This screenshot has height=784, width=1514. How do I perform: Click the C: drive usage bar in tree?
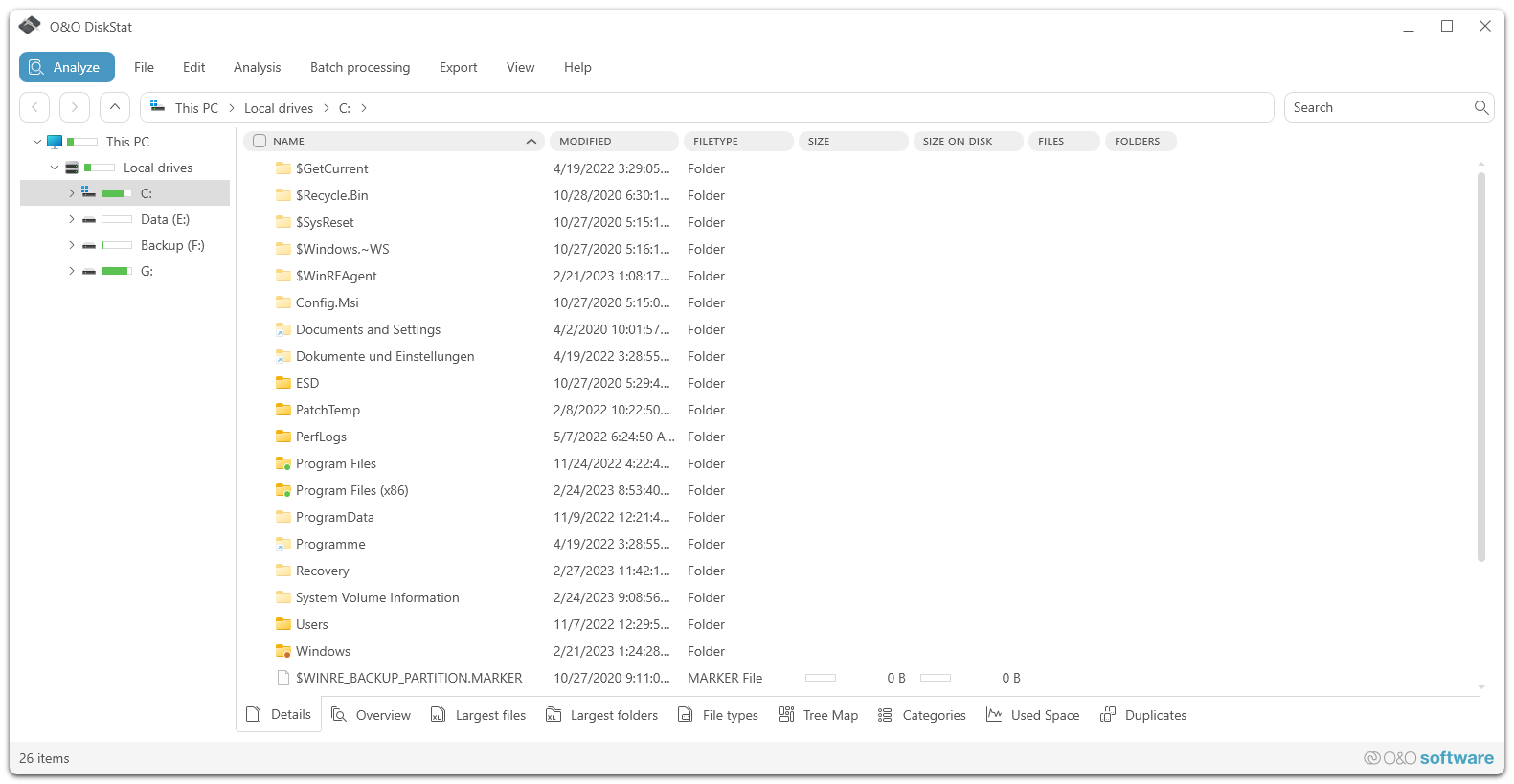(117, 193)
